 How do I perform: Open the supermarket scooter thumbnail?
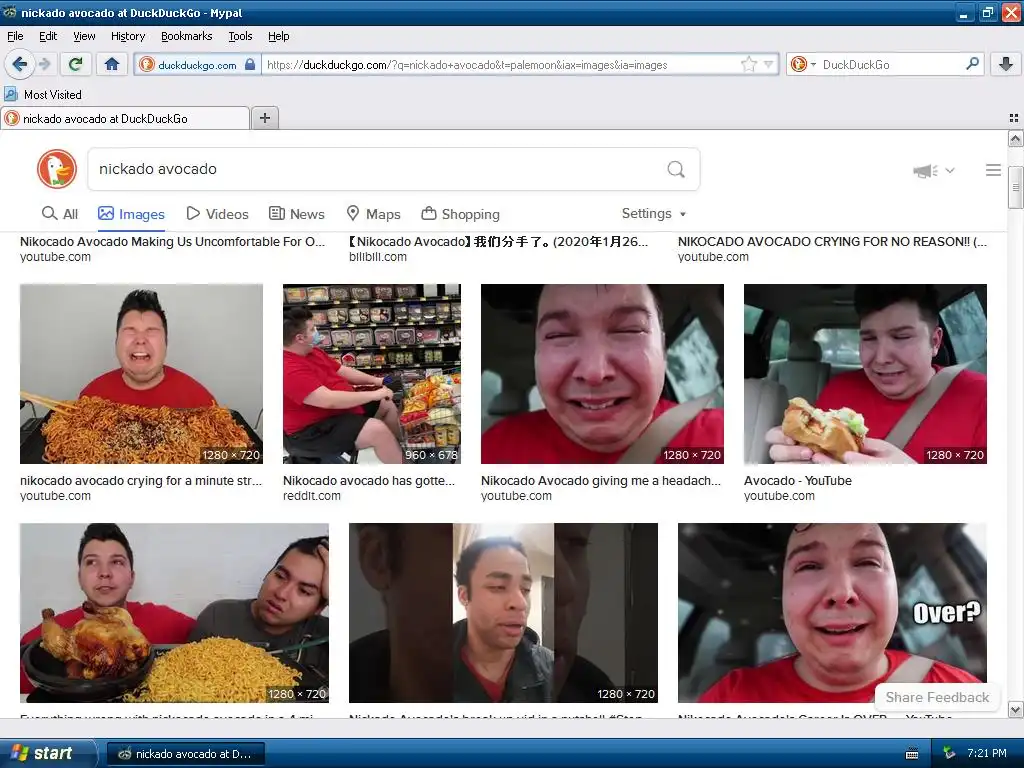(372, 374)
